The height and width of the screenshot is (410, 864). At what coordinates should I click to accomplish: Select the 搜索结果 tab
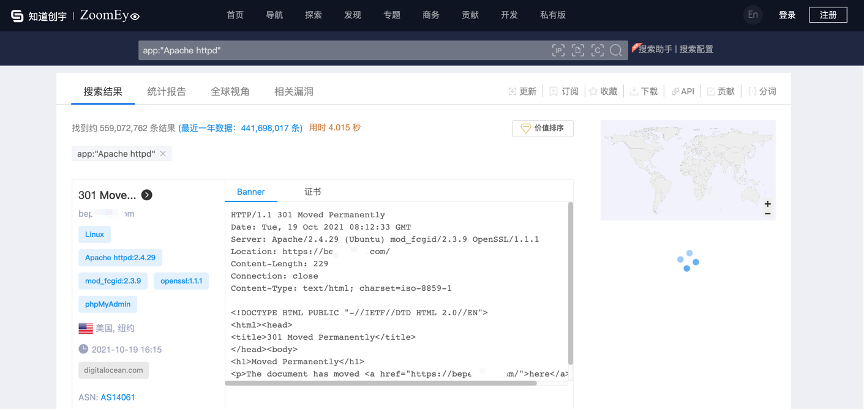tap(103, 91)
